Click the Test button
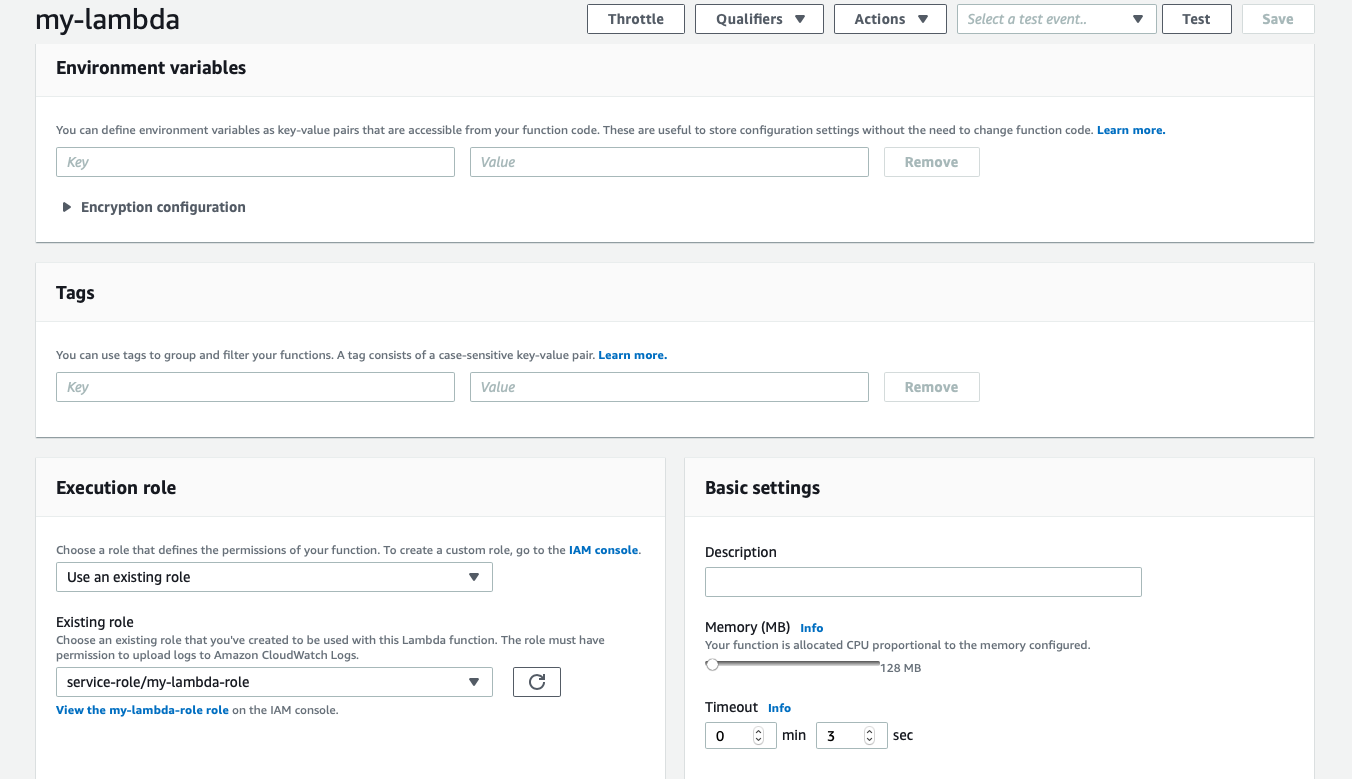1352x779 pixels. click(x=1196, y=19)
